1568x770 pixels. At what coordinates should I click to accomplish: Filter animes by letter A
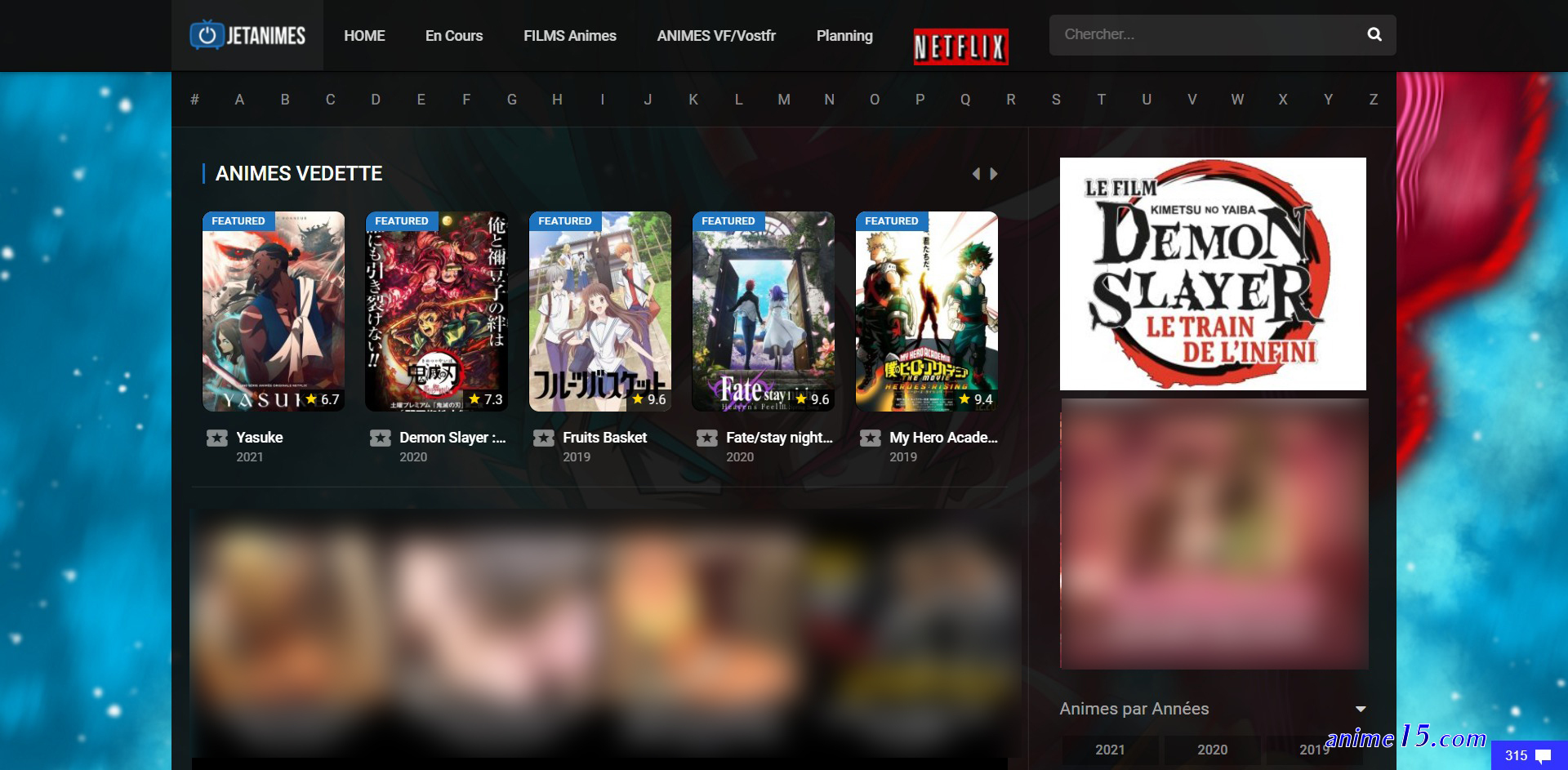(x=239, y=100)
